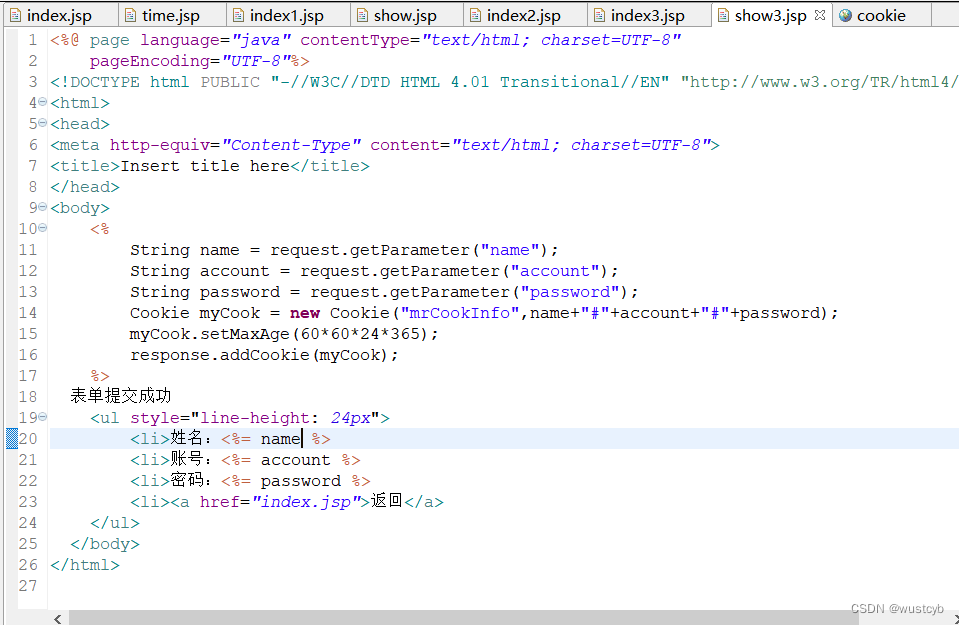Click the index3.jsp file icon
This screenshot has width=959, height=625.
[x=599, y=15]
